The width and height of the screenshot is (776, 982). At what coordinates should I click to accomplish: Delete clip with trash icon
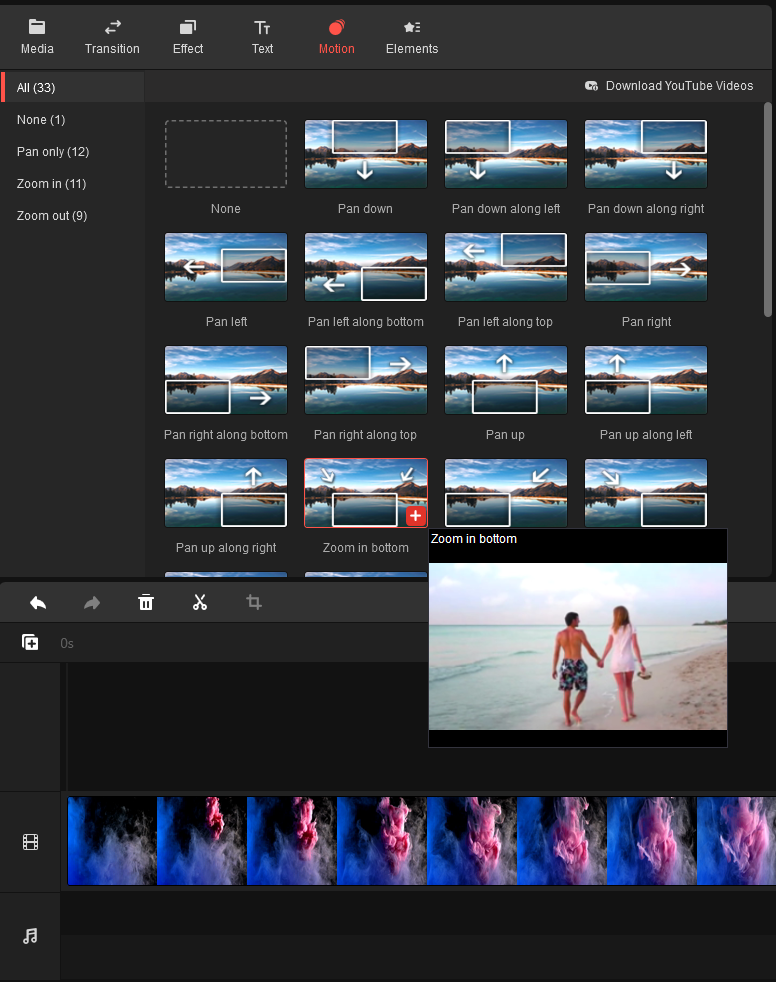pyautogui.click(x=146, y=603)
